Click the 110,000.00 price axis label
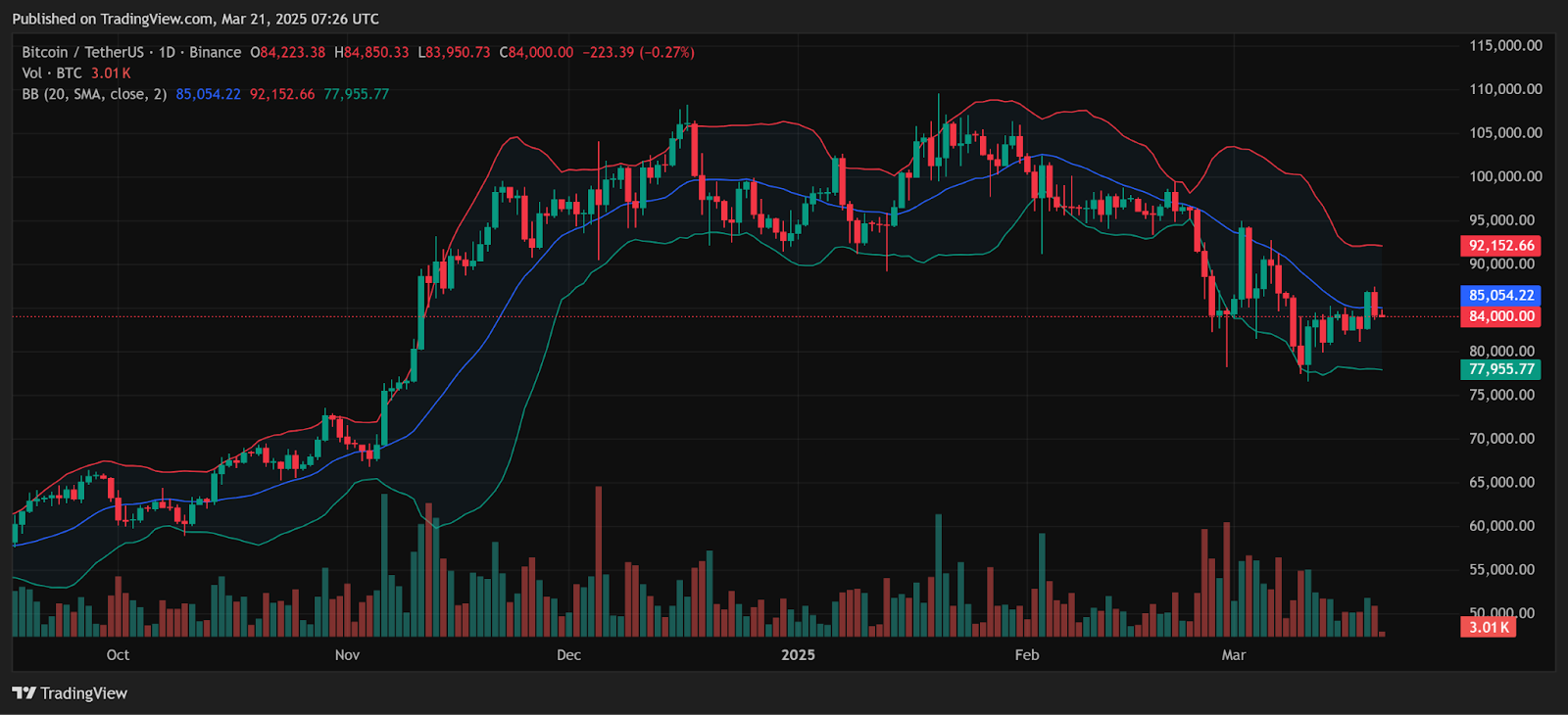 [1505, 89]
